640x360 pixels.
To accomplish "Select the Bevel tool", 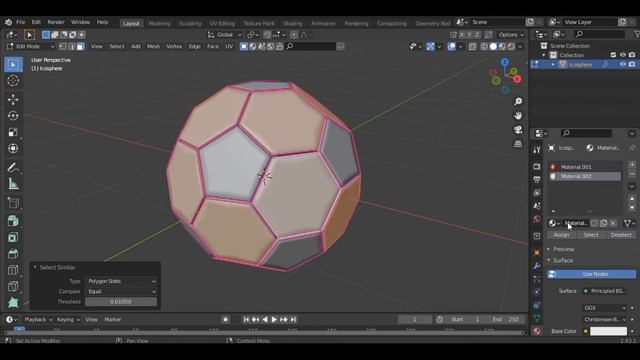I will (13, 253).
